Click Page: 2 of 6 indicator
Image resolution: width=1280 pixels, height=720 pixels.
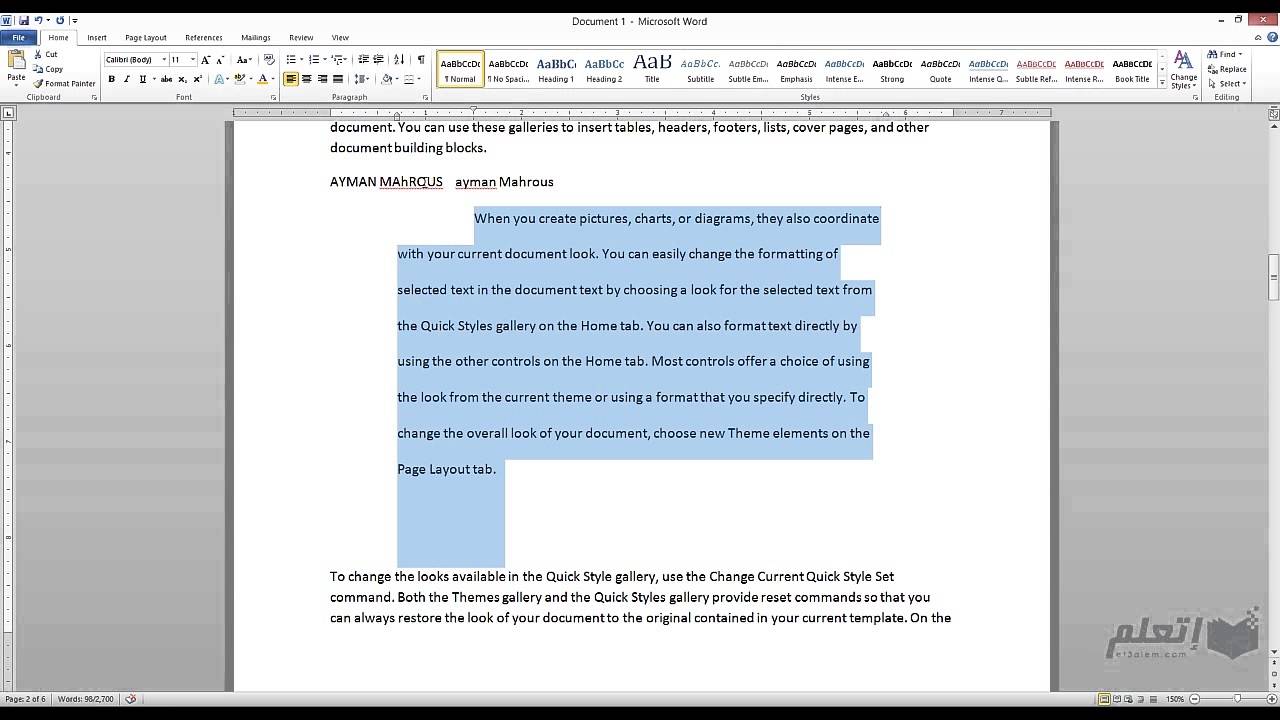[x=25, y=699]
